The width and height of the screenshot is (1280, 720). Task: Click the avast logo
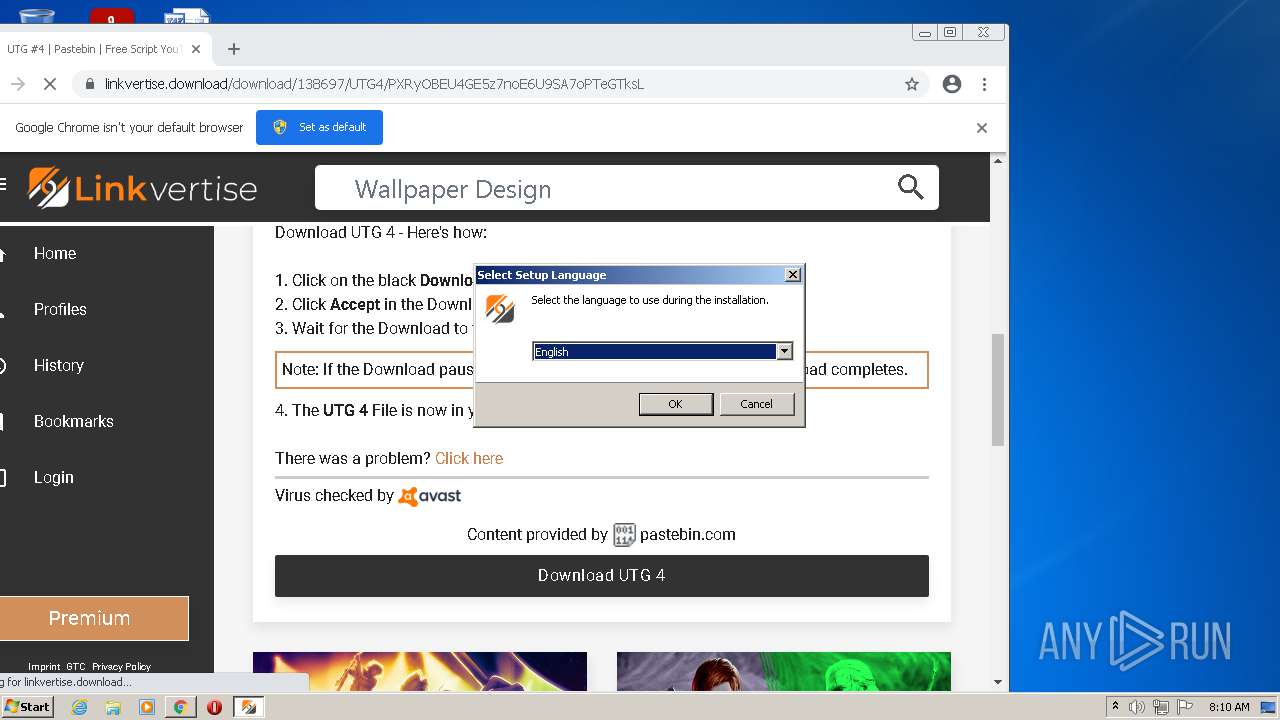click(x=430, y=496)
